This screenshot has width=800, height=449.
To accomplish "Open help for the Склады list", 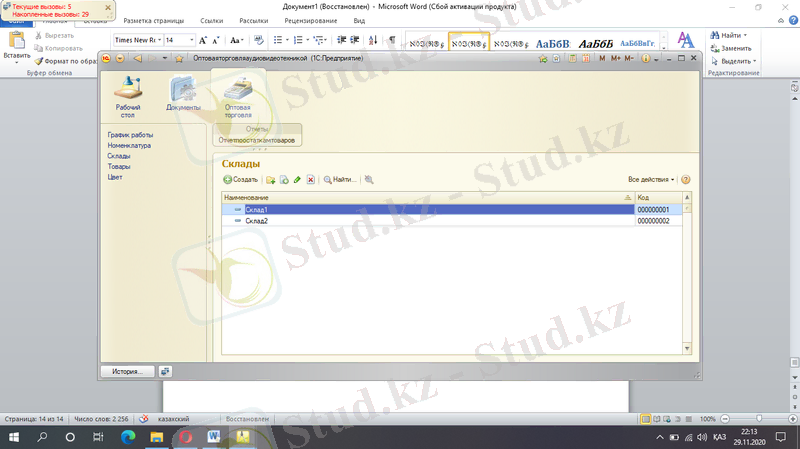I will point(686,180).
